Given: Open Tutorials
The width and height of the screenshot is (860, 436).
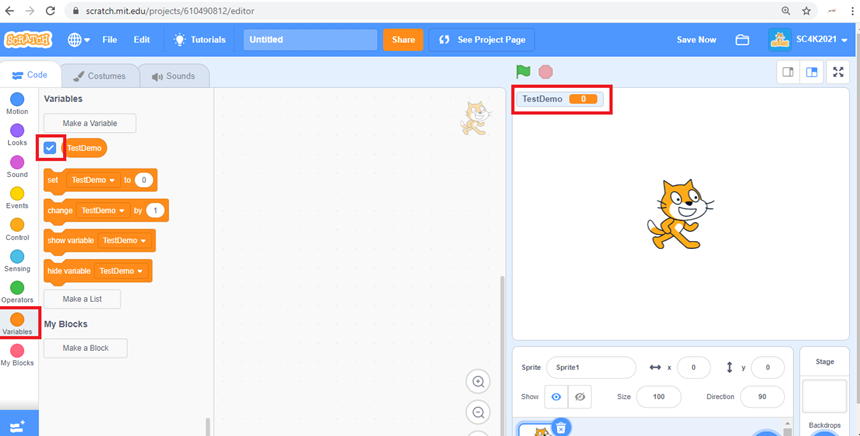Looking at the screenshot, I should pos(200,39).
